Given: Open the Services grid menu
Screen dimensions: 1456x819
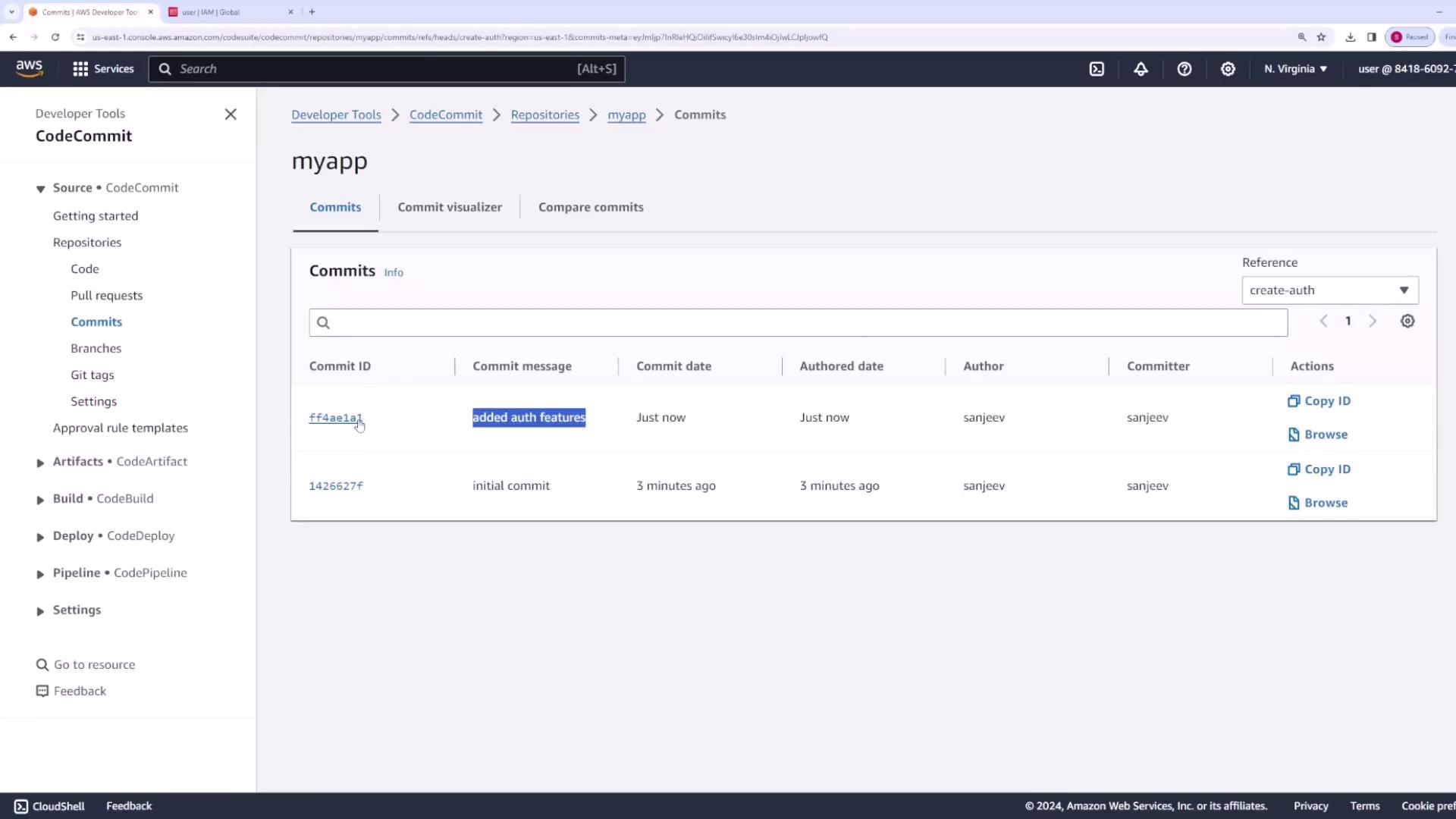Looking at the screenshot, I should coord(102,69).
